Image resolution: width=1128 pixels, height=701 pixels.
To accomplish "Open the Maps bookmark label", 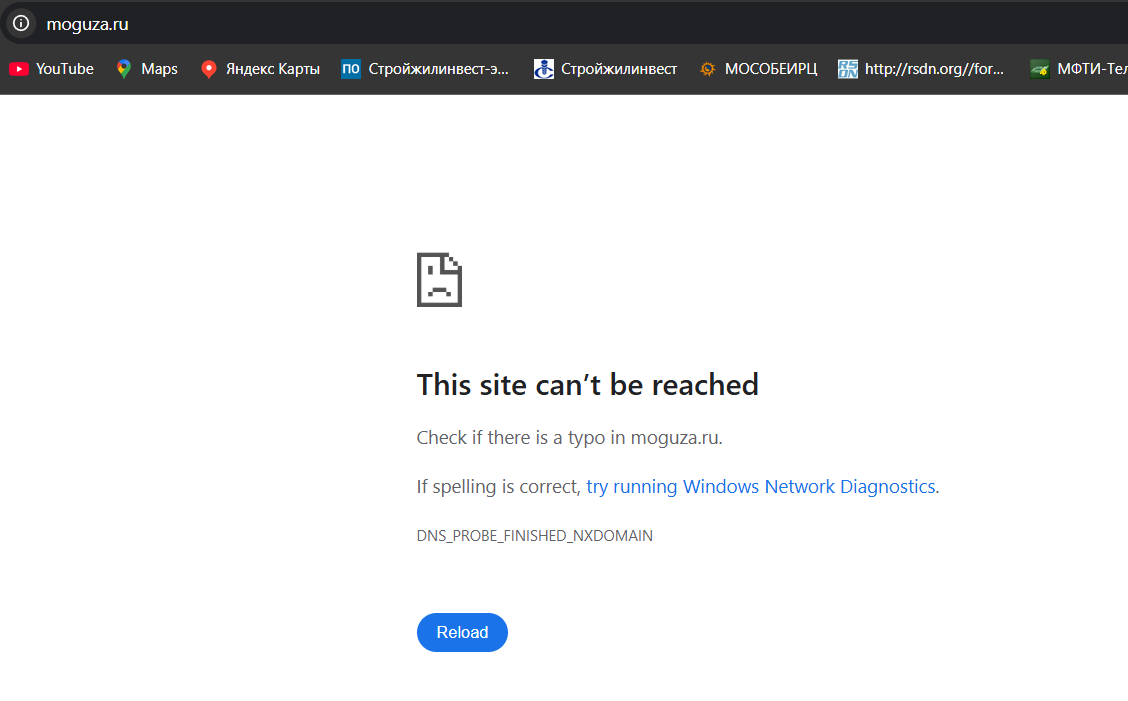I will pyautogui.click(x=159, y=69).
